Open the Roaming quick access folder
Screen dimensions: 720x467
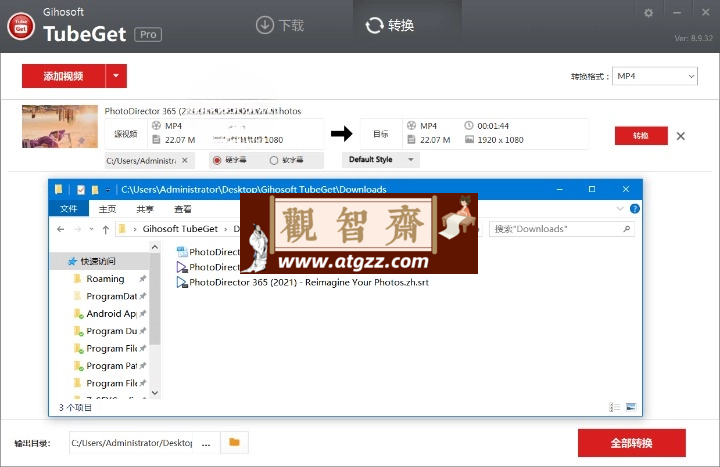(x=105, y=279)
